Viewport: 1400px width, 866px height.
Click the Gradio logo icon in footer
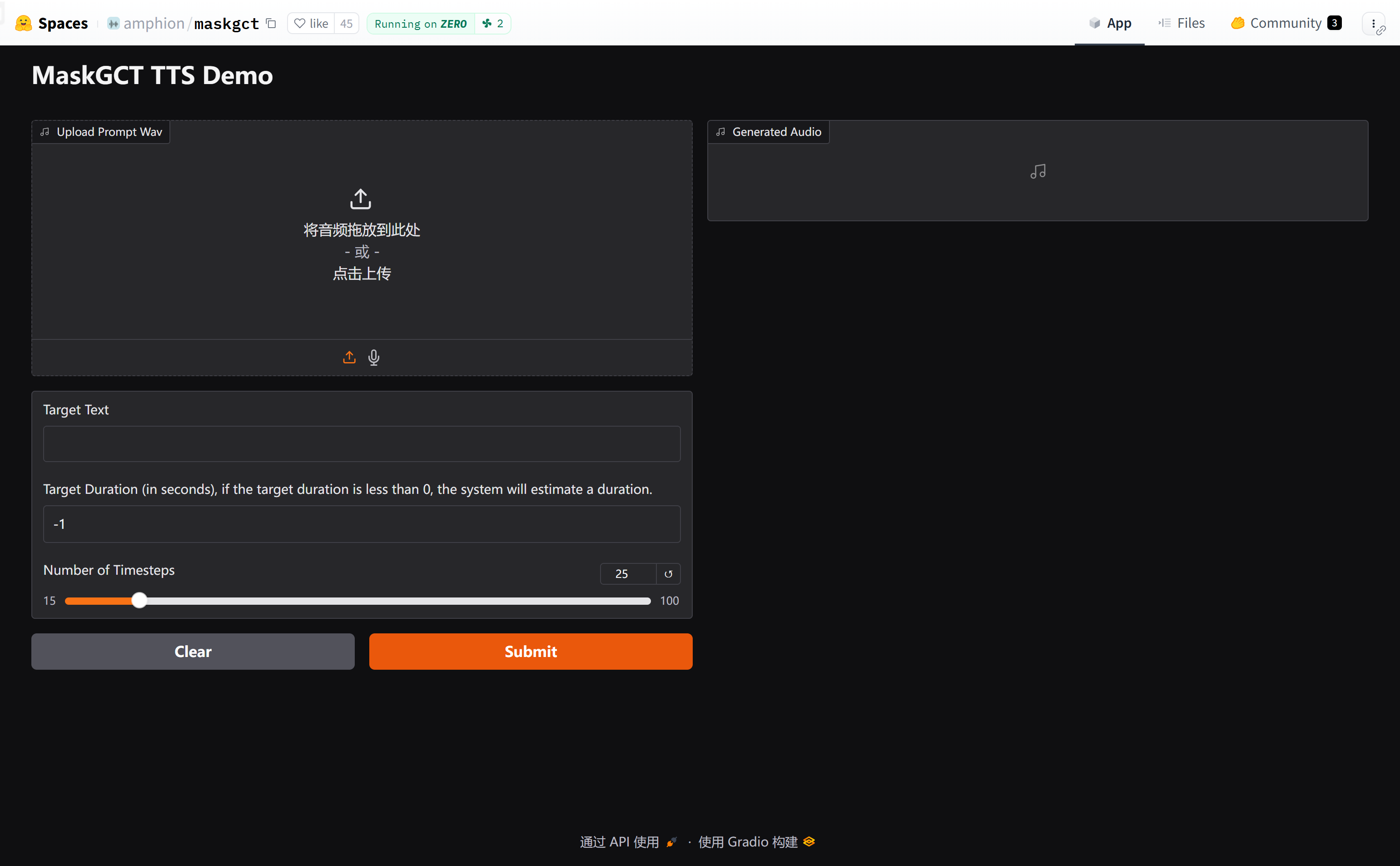tap(809, 841)
